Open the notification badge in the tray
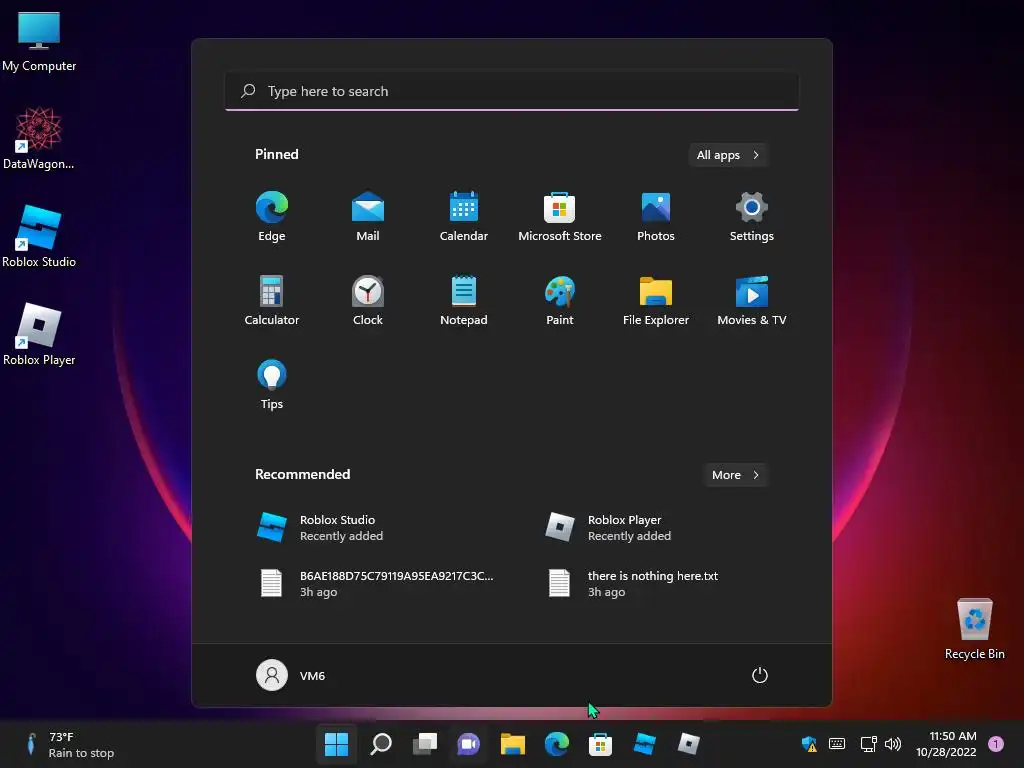1024x768 pixels. [x=996, y=744]
